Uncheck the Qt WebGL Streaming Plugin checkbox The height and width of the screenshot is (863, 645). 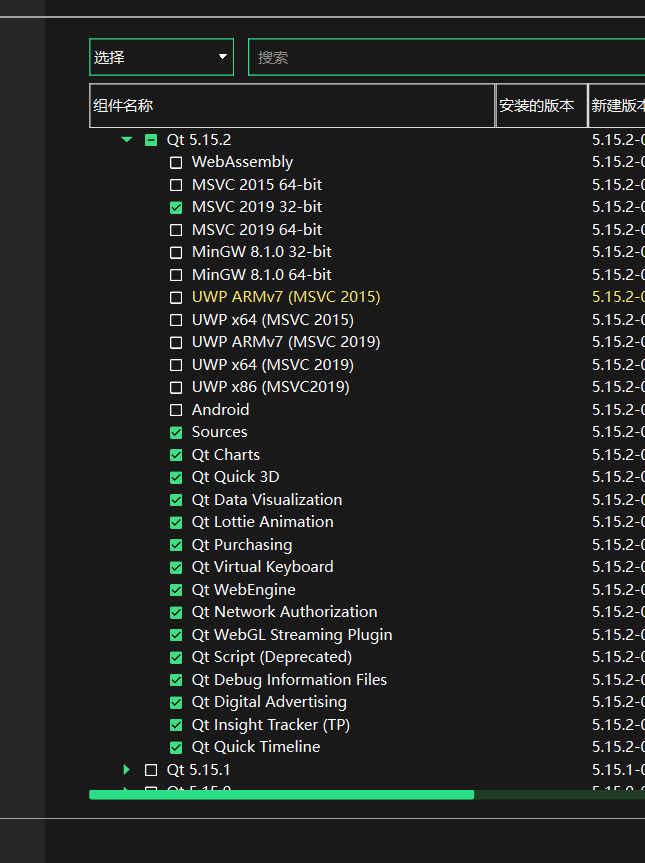click(x=176, y=635)
